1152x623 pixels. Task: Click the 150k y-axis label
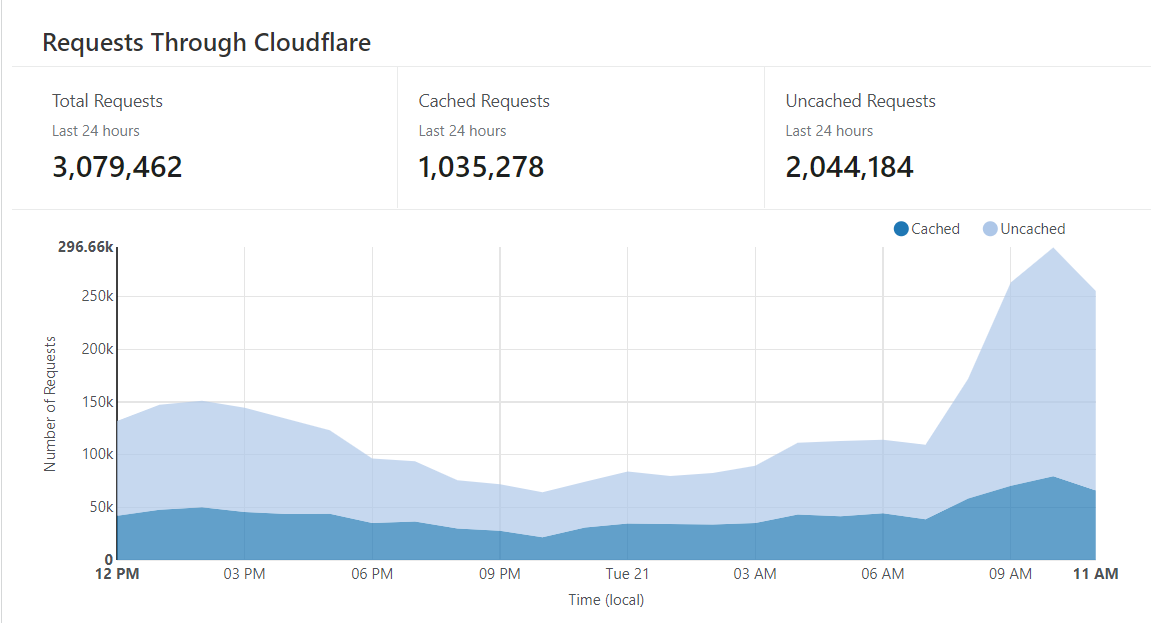pos(97,402)
